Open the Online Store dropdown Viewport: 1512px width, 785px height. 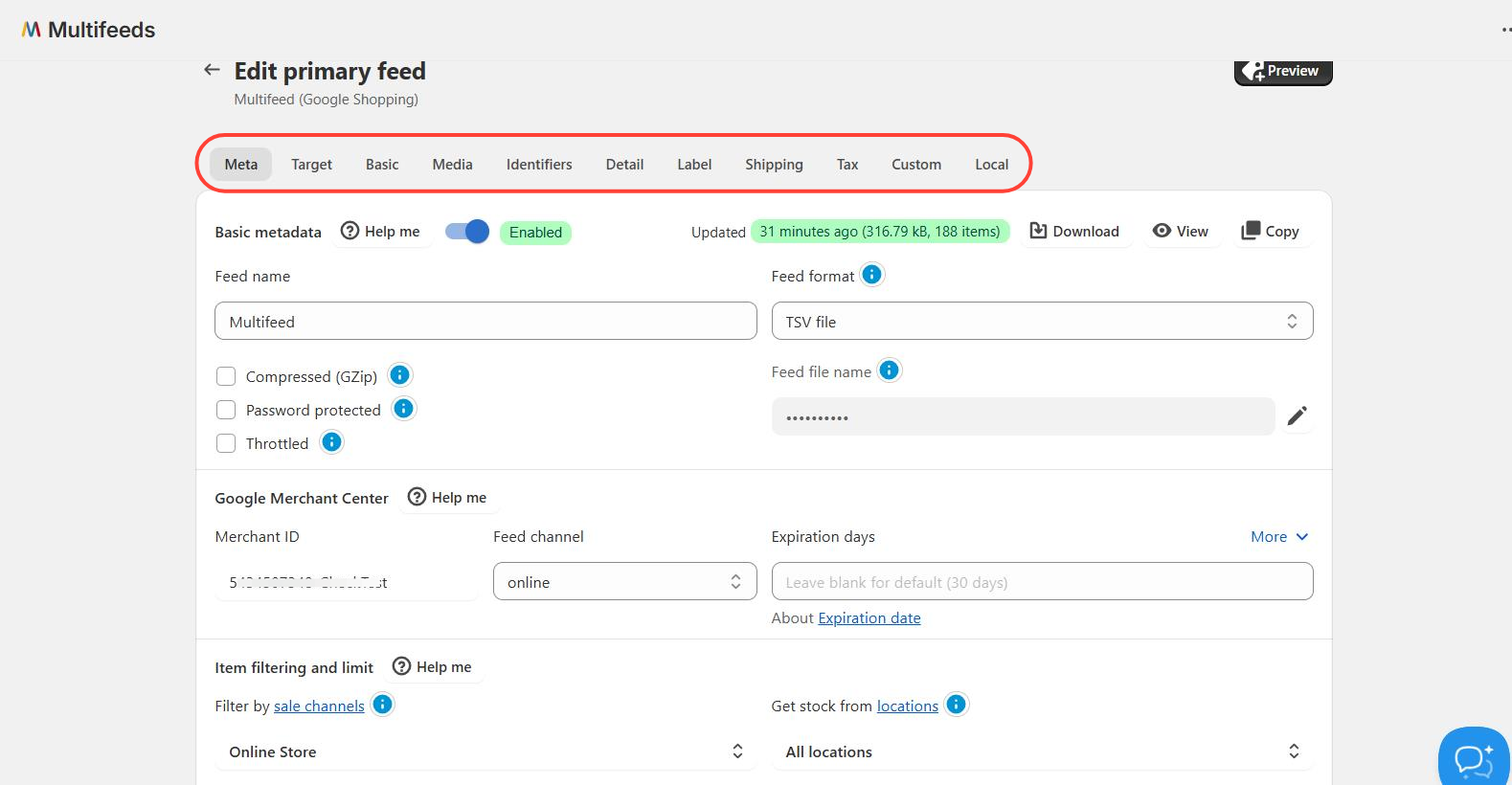tap(485, 751)
